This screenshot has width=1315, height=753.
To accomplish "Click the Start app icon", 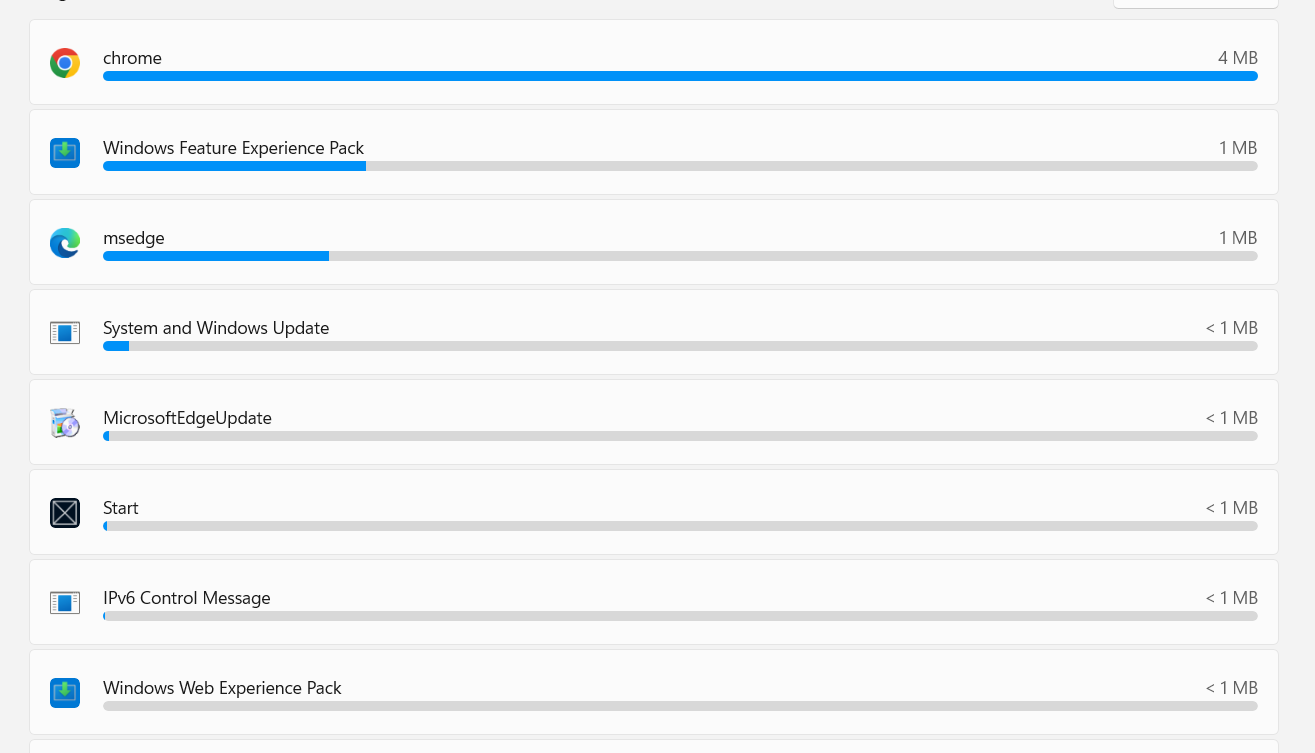I will tap(65, 513).
